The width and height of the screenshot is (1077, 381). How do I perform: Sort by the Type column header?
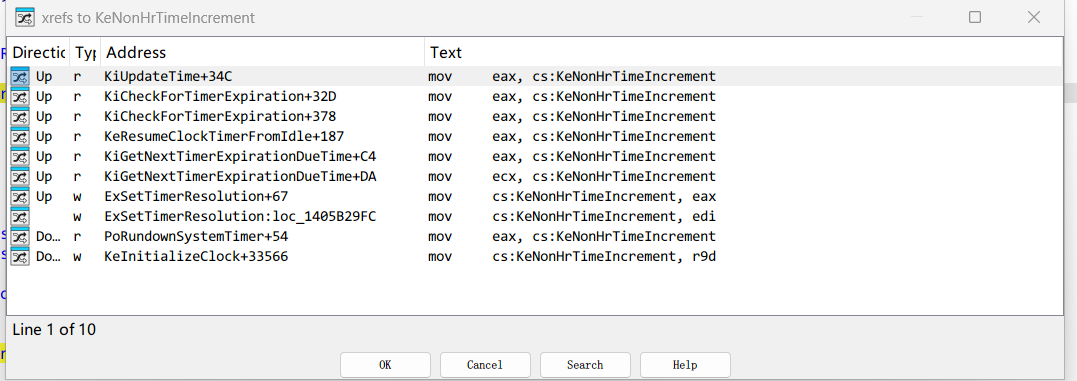(85, 52)
